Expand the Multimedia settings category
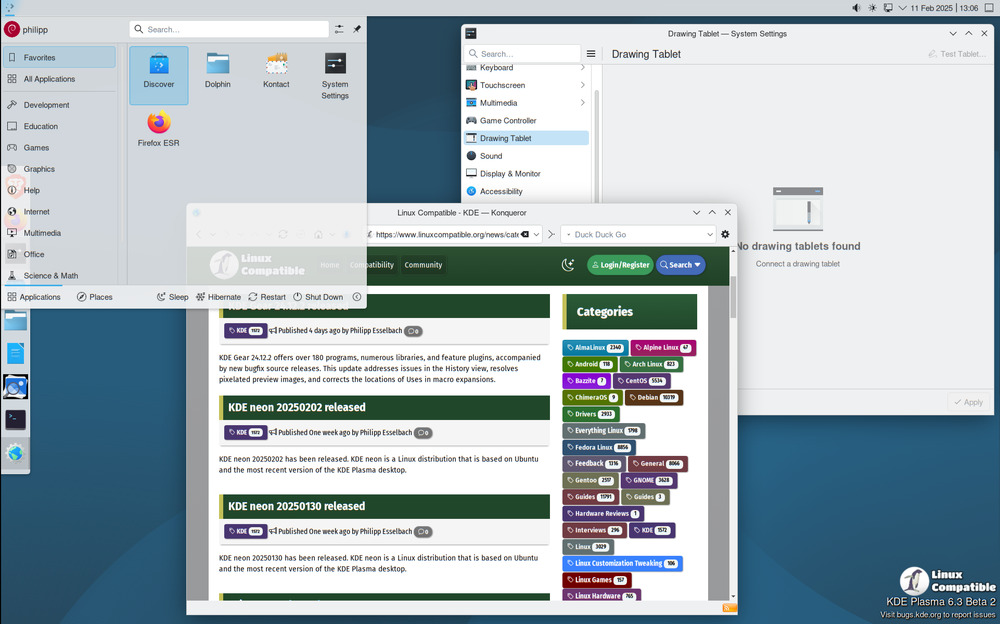The width and height of the screenshot is (1000, 624). [582, 103]
